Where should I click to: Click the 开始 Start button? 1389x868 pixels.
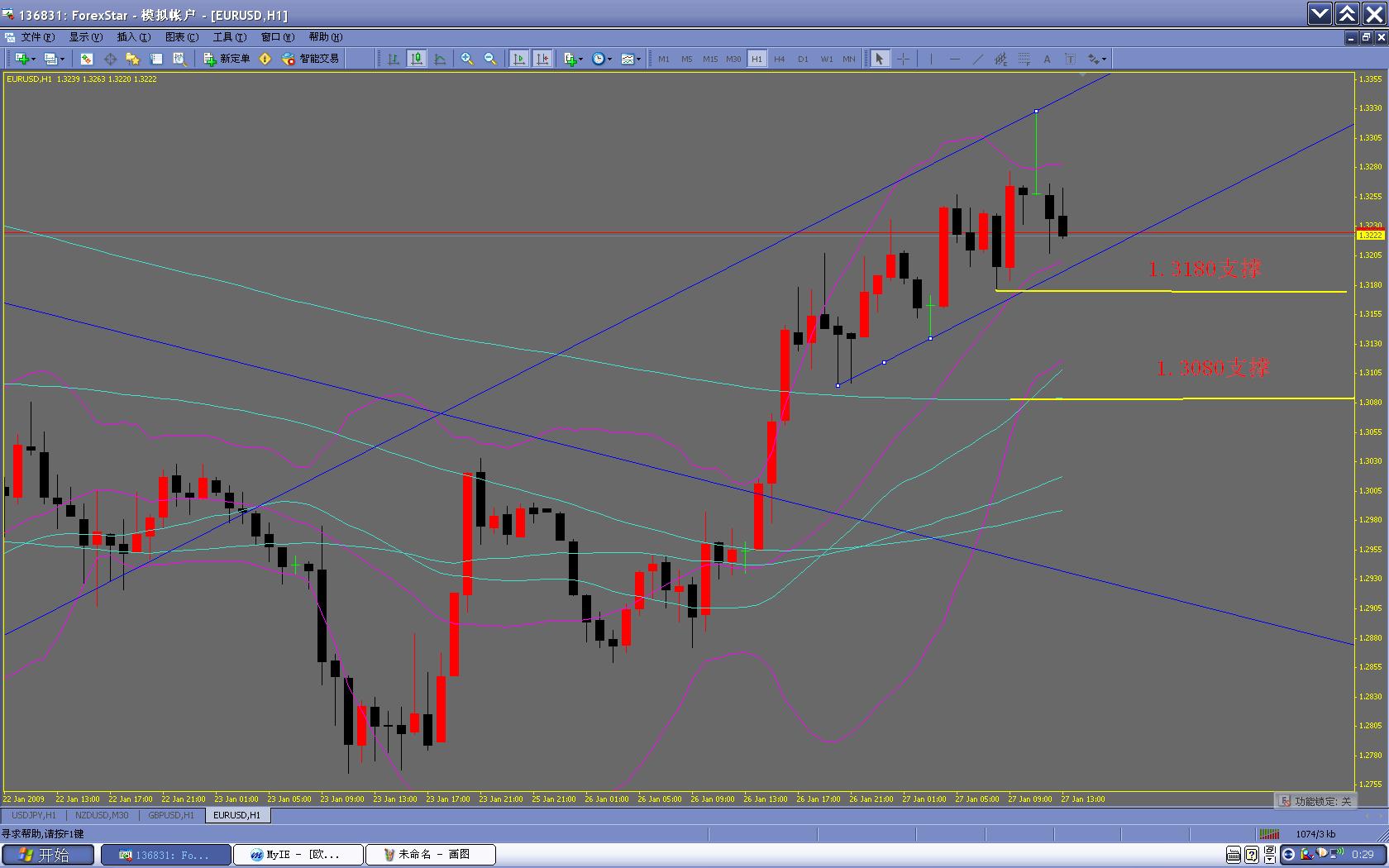(48, 855)
